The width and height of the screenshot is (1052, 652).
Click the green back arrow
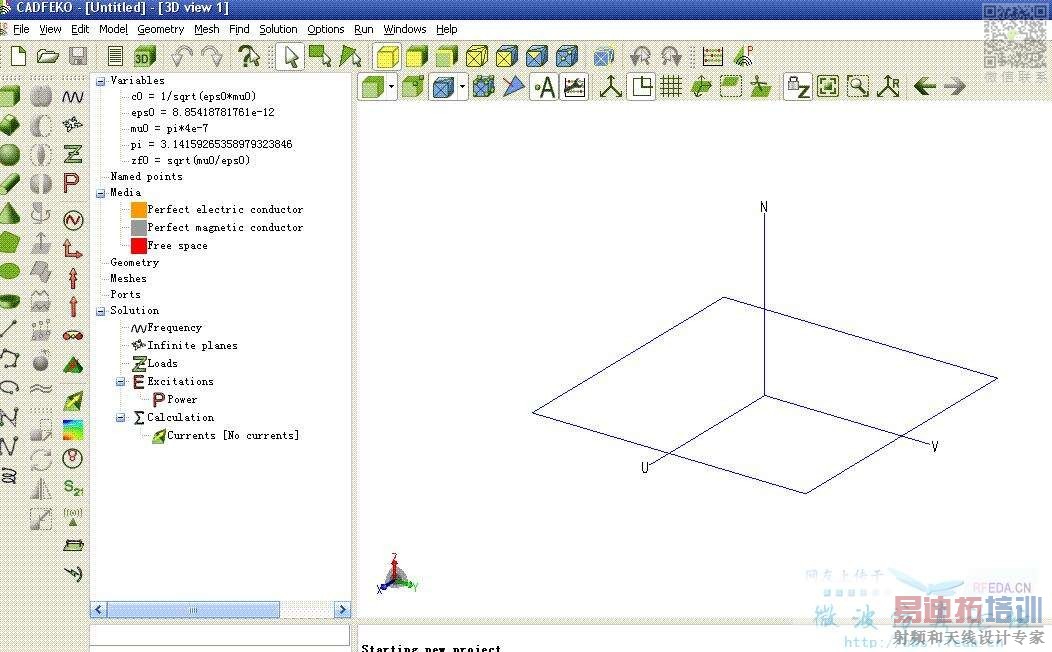[x=925, y=87]
